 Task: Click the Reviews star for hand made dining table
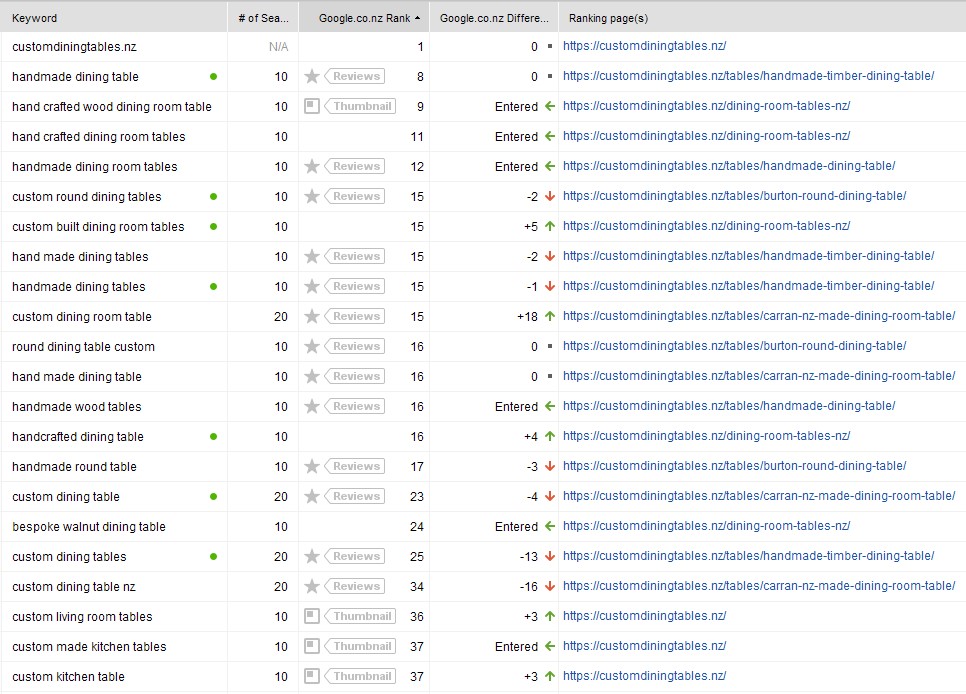[x=312, y=376]
